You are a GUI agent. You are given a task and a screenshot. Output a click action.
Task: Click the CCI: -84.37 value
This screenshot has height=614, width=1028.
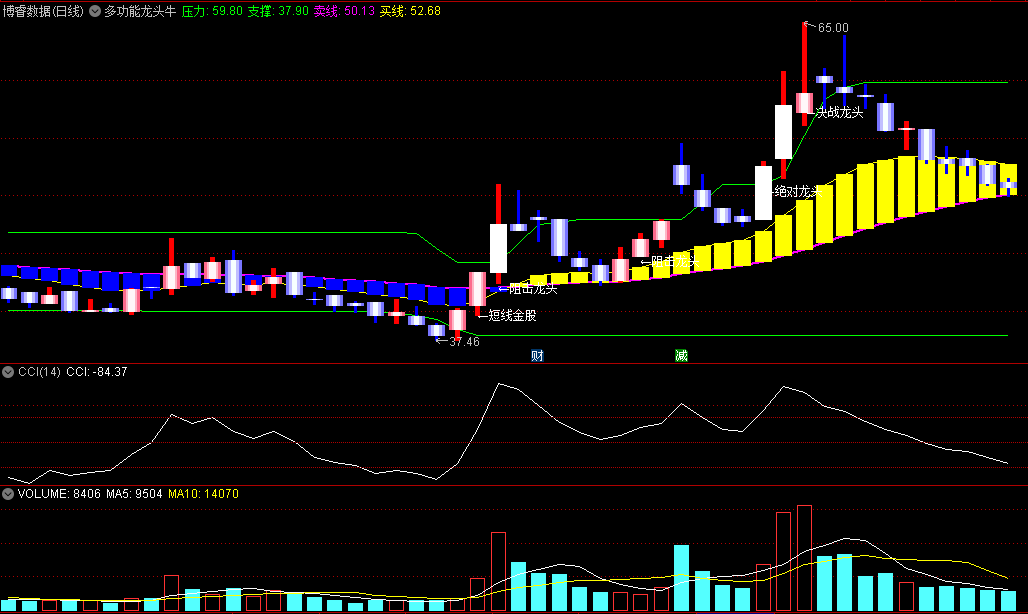coord(97,372)
